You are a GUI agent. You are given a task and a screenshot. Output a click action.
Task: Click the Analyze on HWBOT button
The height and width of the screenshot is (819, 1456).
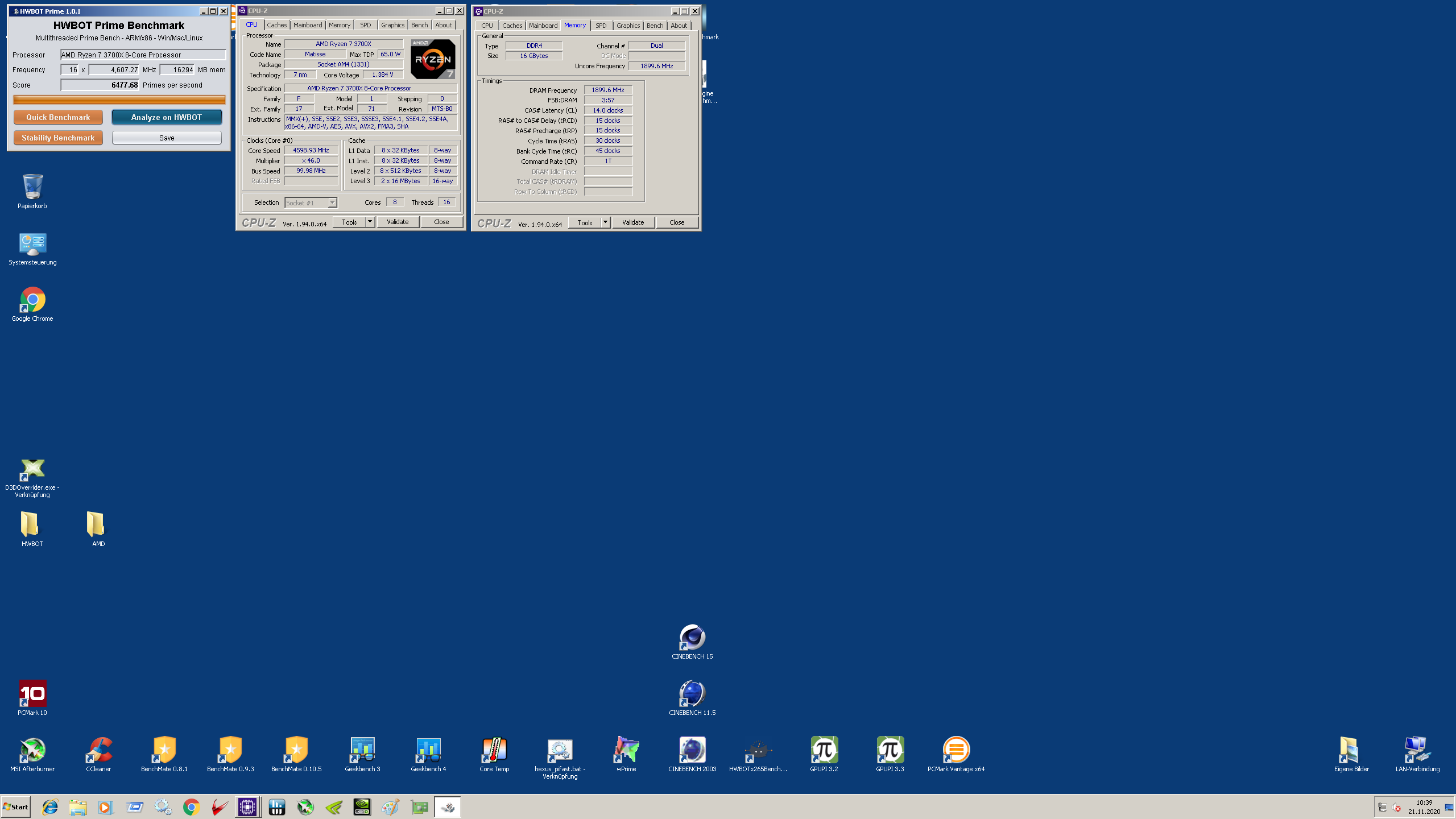tap(167, 117)
